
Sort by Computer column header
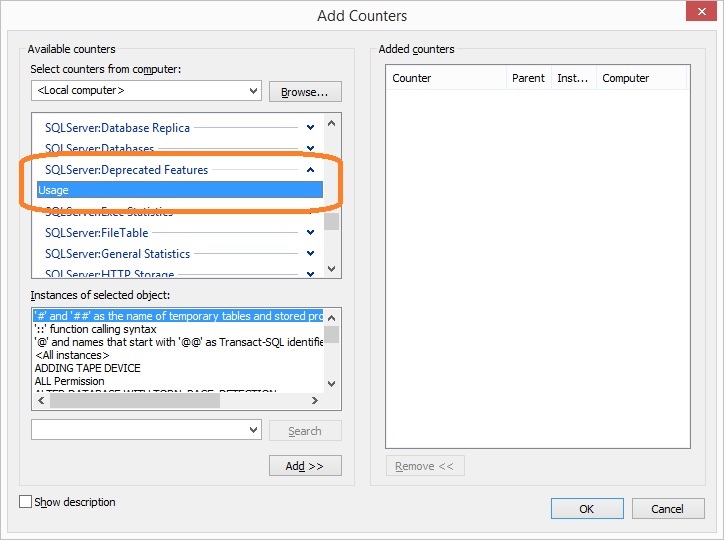click(x=641, y=78)
